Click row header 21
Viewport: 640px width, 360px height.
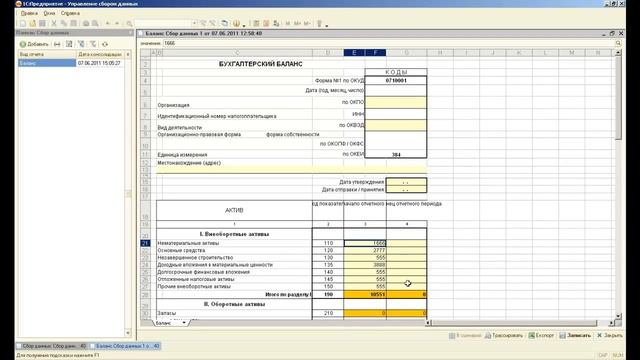coord(145,243)
